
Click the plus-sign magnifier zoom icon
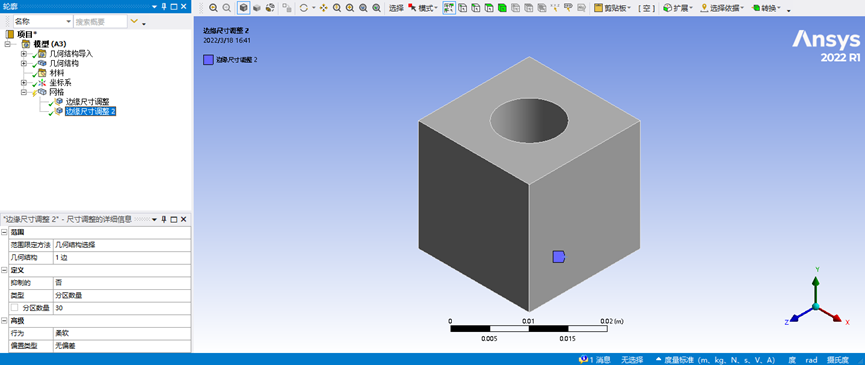350,8
